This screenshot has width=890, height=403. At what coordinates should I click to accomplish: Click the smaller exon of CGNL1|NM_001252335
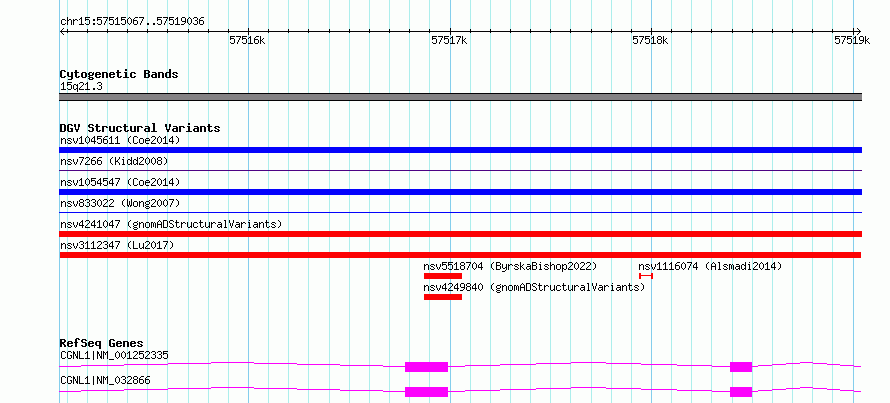coord(741,367)
